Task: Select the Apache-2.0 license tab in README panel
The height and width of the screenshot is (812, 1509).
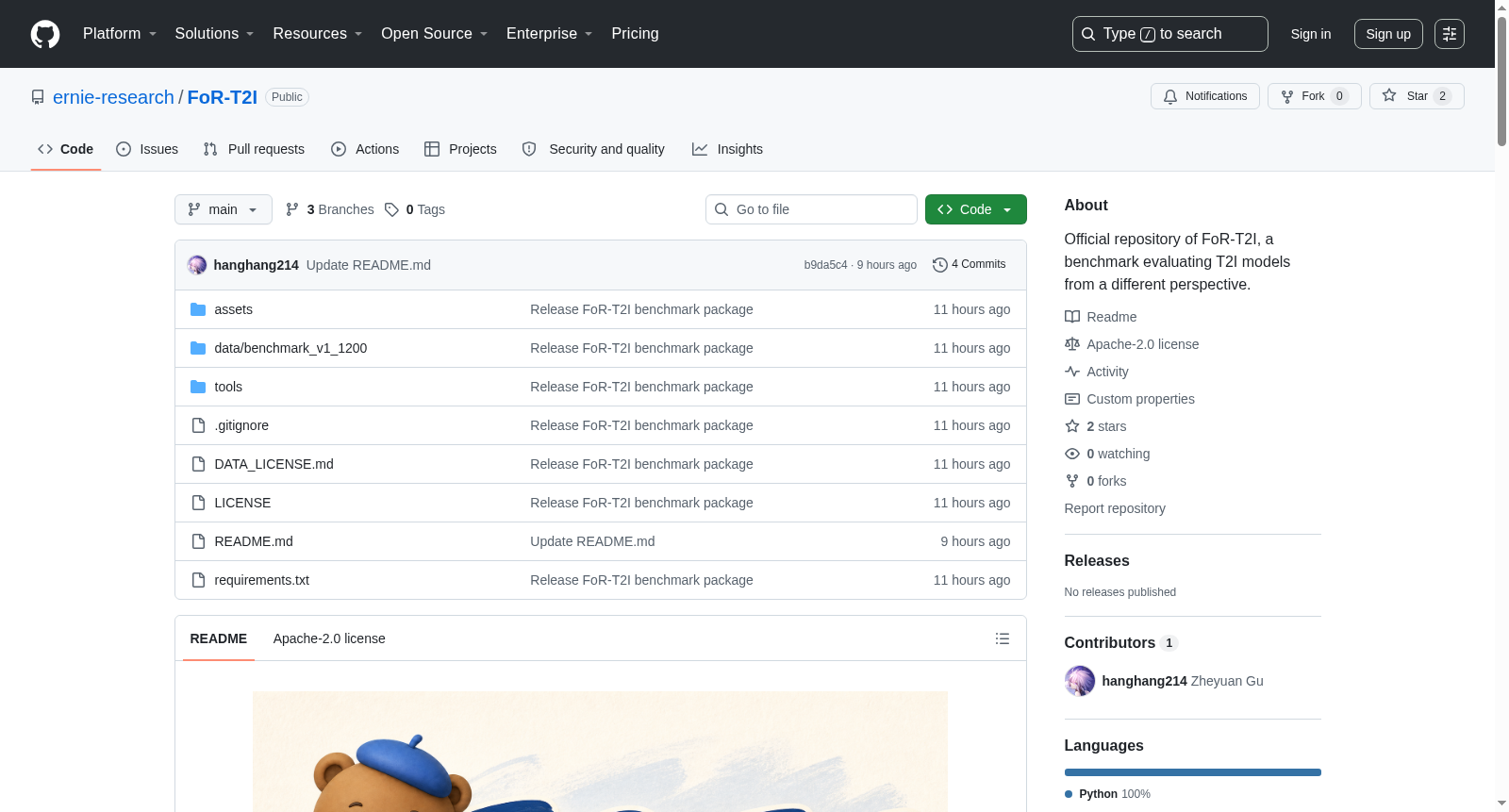Action: (329, 638)
